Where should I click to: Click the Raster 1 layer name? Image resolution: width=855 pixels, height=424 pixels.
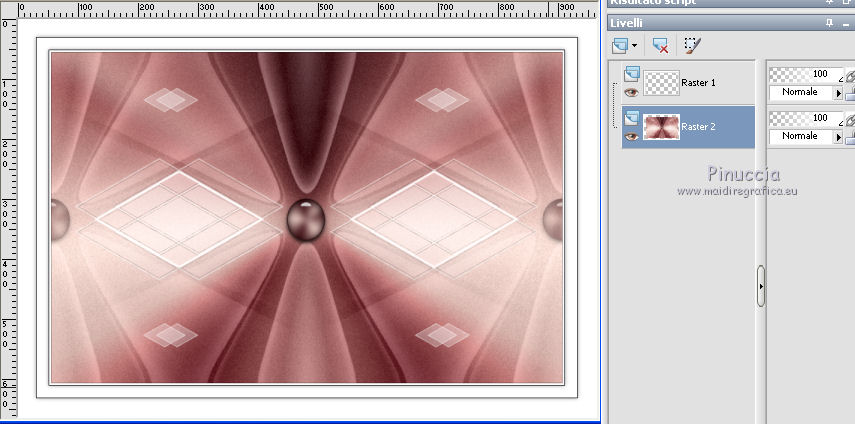click(699, 83)
